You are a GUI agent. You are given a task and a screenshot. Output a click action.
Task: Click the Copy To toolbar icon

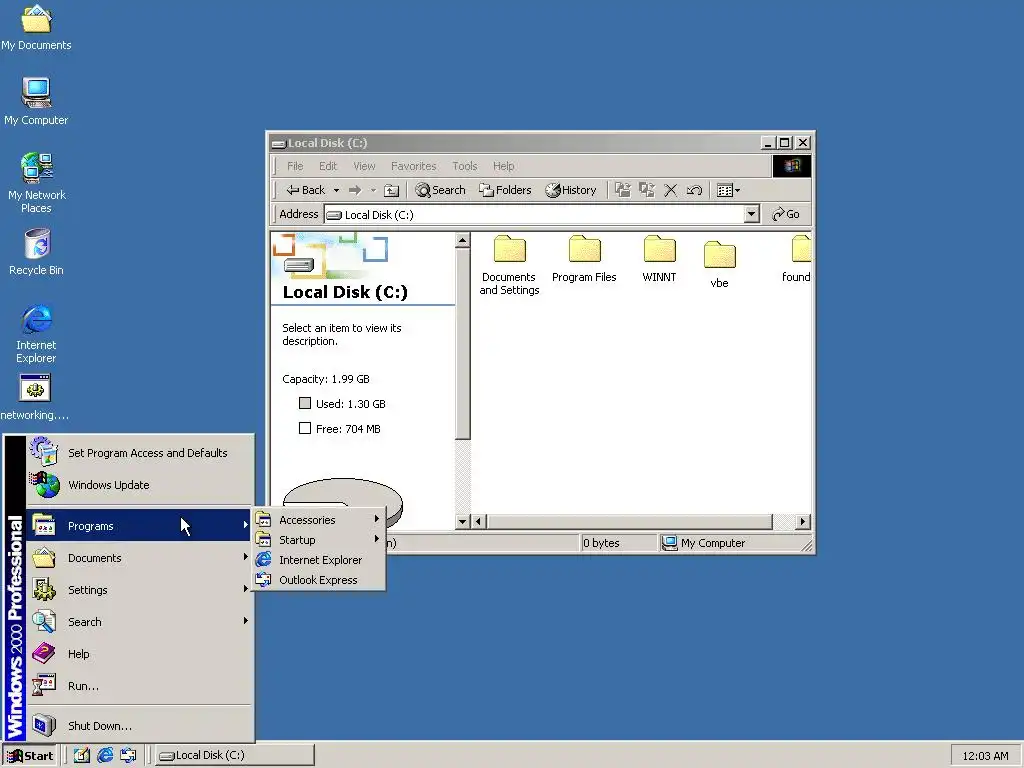tap(647, 190)
